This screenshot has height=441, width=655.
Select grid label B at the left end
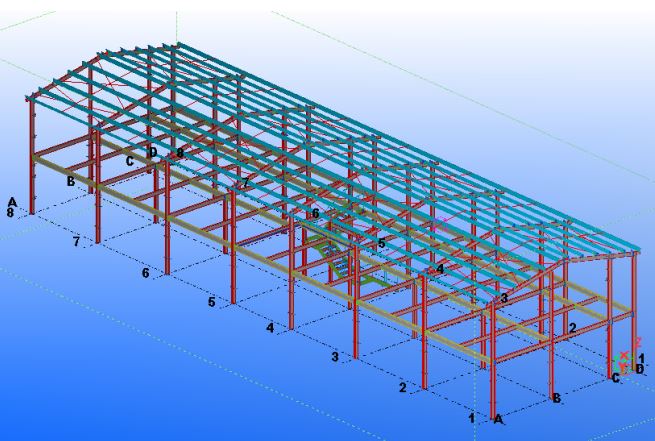70,182
